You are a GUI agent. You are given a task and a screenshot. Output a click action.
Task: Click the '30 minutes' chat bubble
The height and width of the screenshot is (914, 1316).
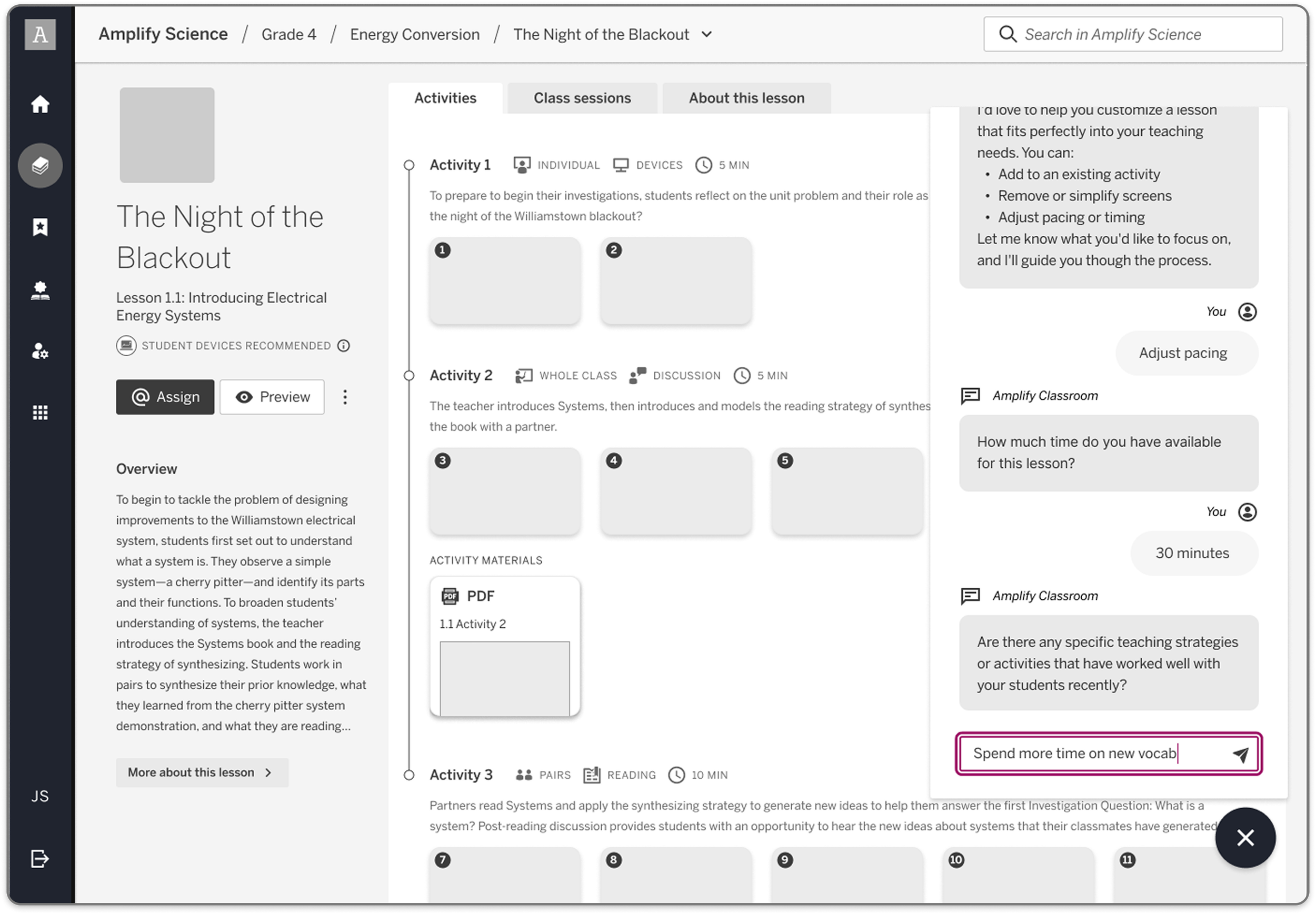1194,553
